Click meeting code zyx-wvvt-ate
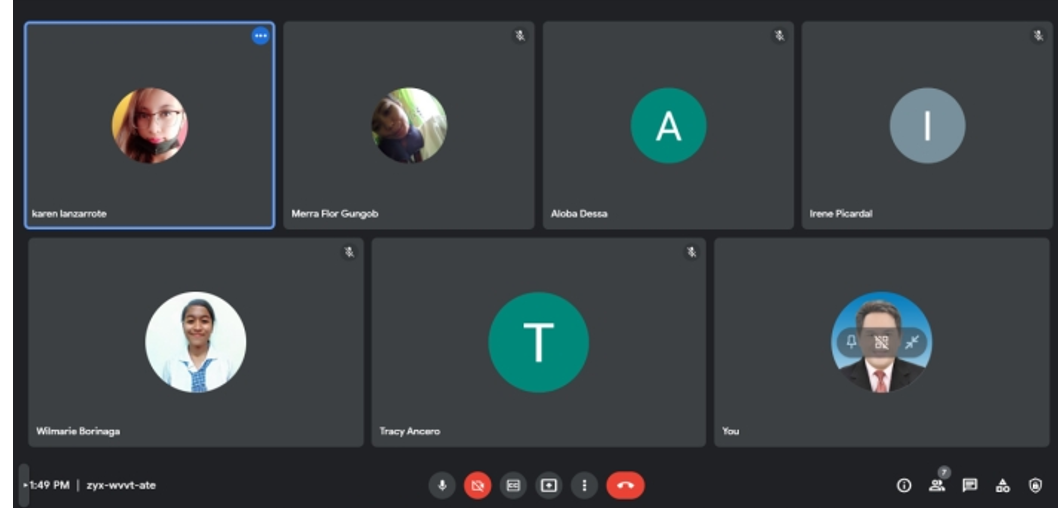The width and height of the screenshot is (1058, 508). [x=121, y=485]
